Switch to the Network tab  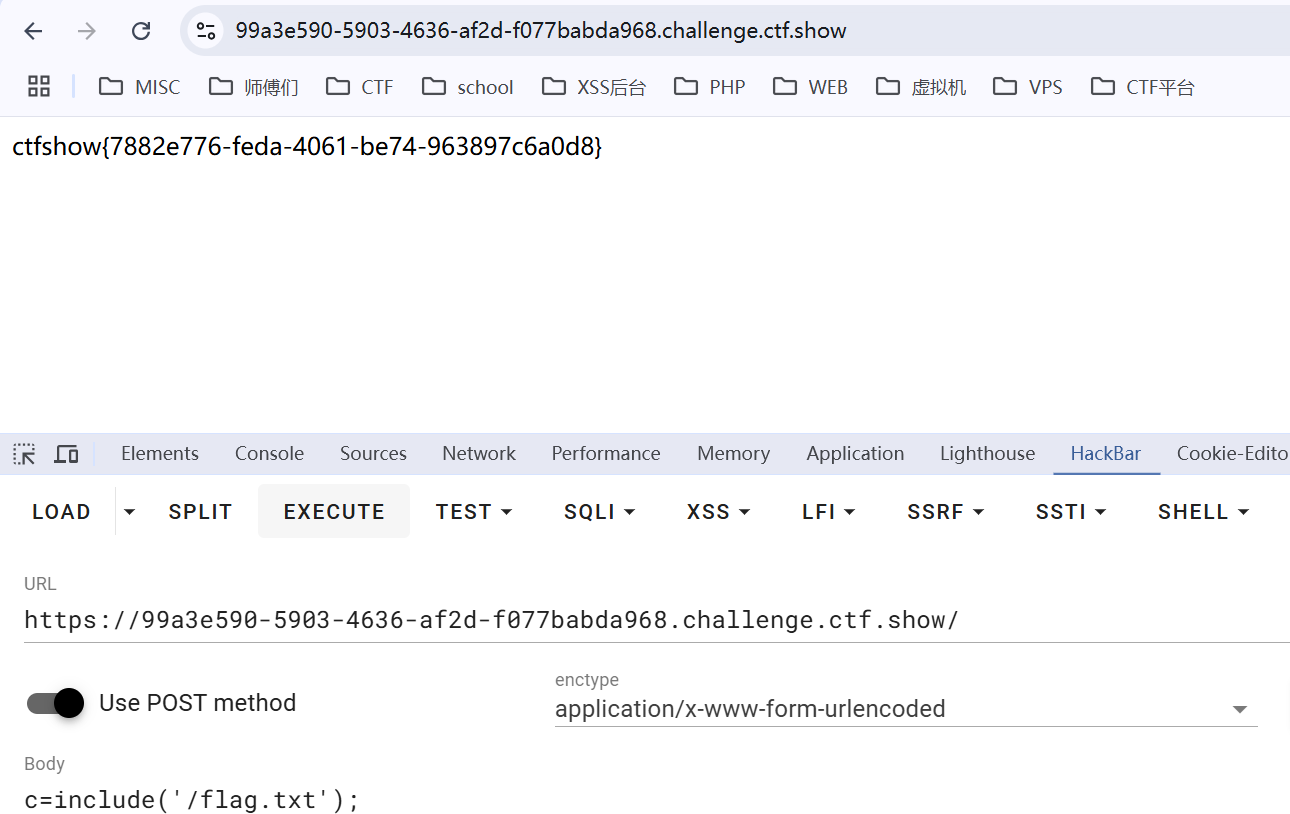point(479,453)
